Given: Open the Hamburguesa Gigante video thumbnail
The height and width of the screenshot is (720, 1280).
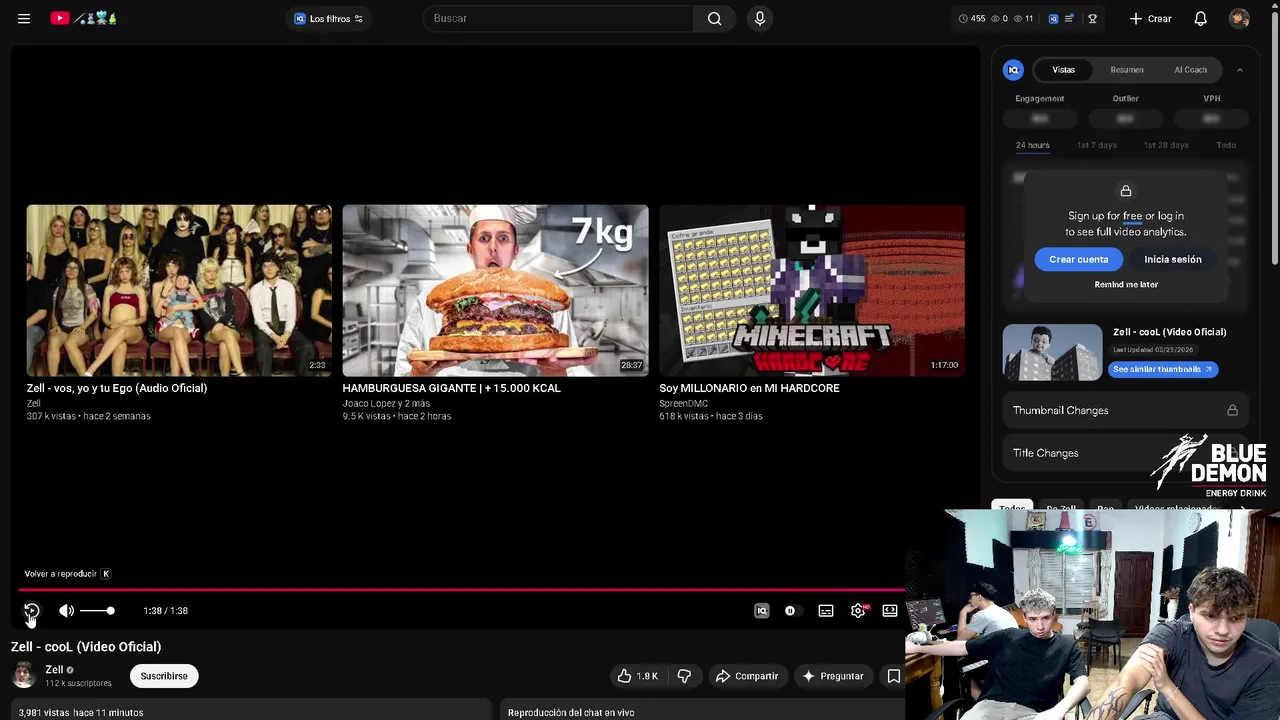Looking at the screenshot, I should point(495,290).
